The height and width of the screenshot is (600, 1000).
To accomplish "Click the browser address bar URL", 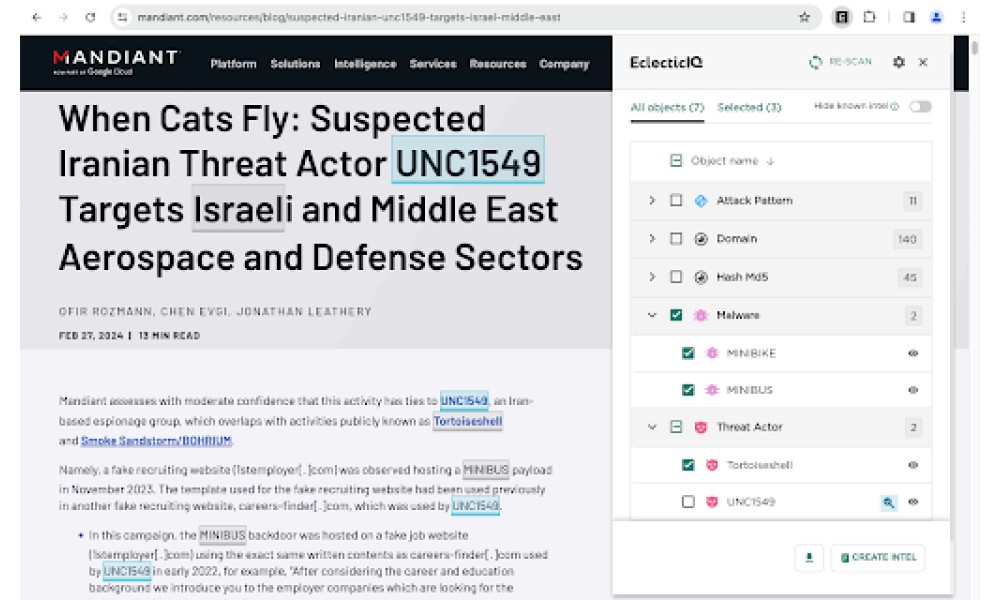I will pyautogui.click(x=349, y=17).
